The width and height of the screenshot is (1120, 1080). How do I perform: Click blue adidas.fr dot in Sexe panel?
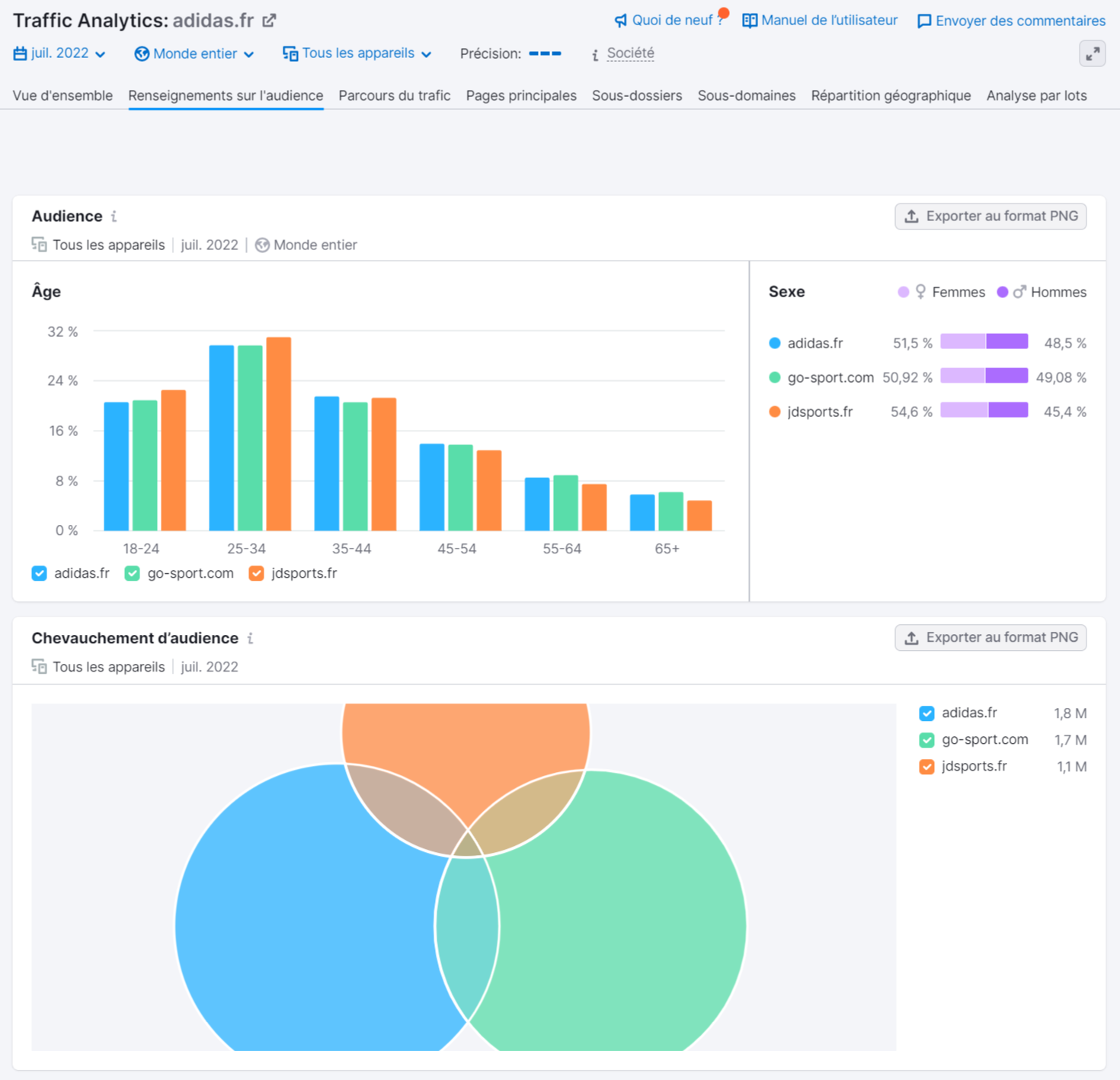775,343
